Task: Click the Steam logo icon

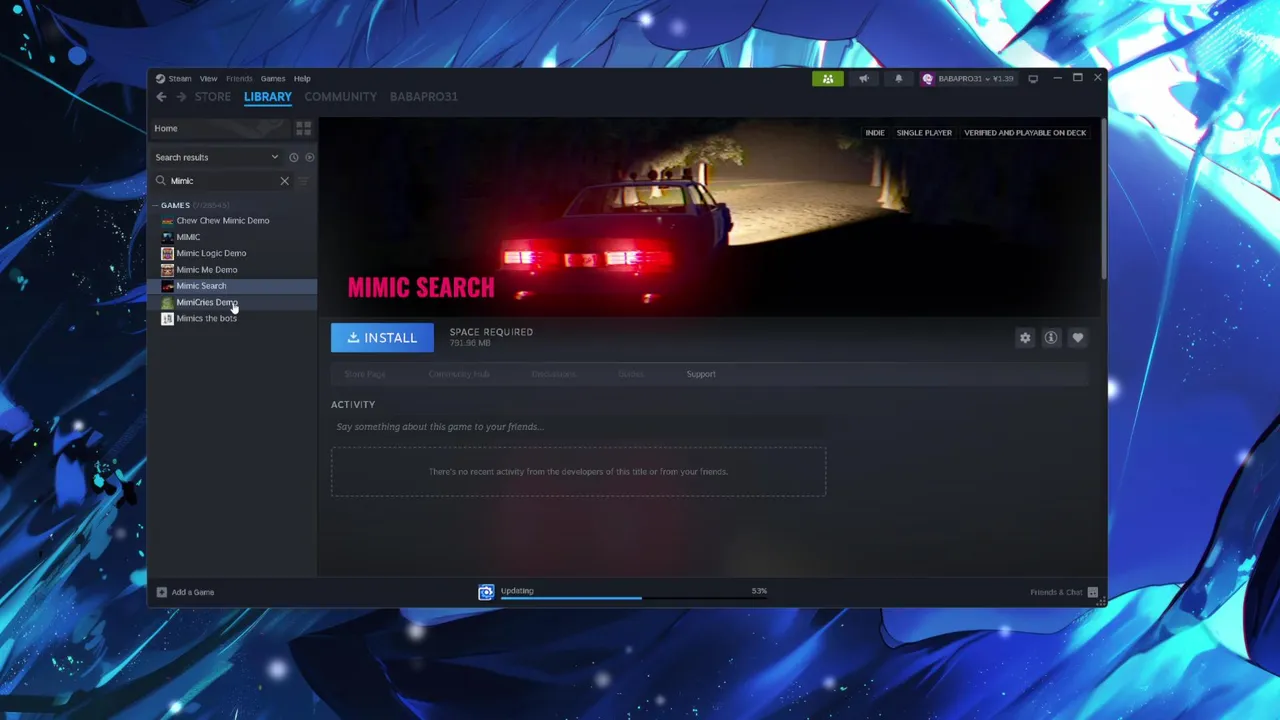Action: pos(160,78)
